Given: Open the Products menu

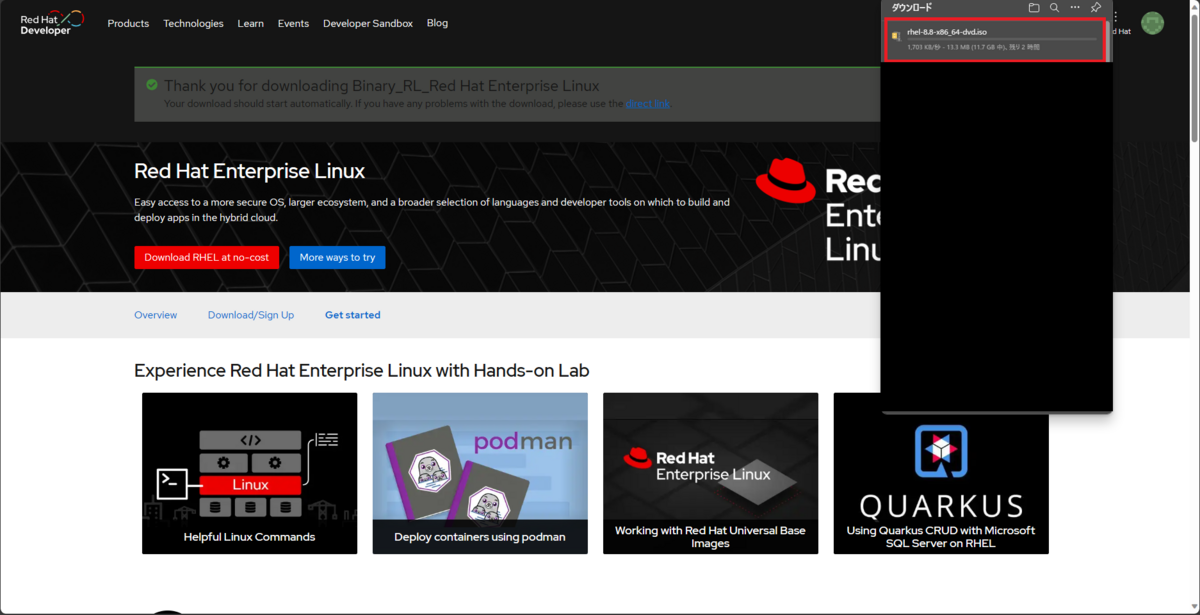Looking at the screenshot, I should pos(128,23).
